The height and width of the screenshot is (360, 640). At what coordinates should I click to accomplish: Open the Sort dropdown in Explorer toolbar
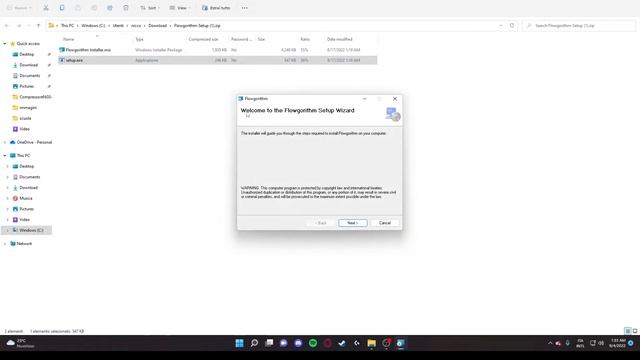[x=149, y=8]
